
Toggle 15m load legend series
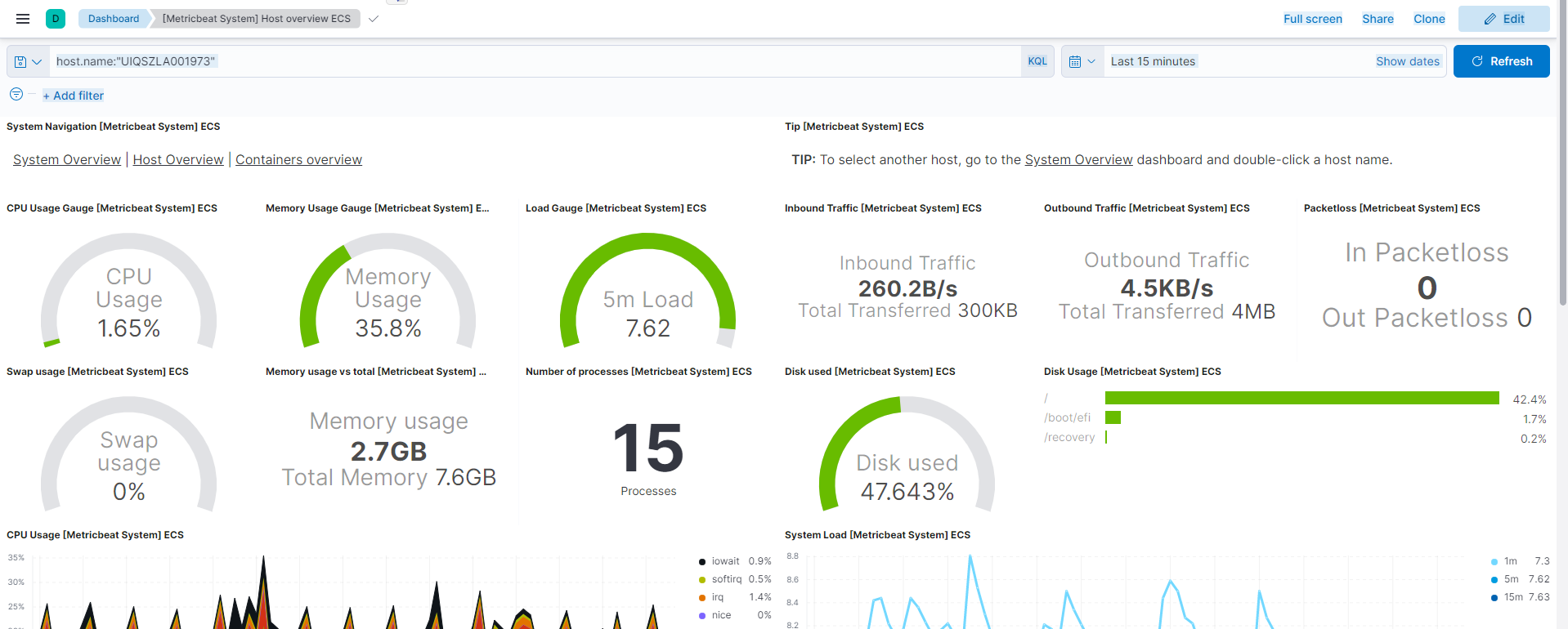[1513, 597]
